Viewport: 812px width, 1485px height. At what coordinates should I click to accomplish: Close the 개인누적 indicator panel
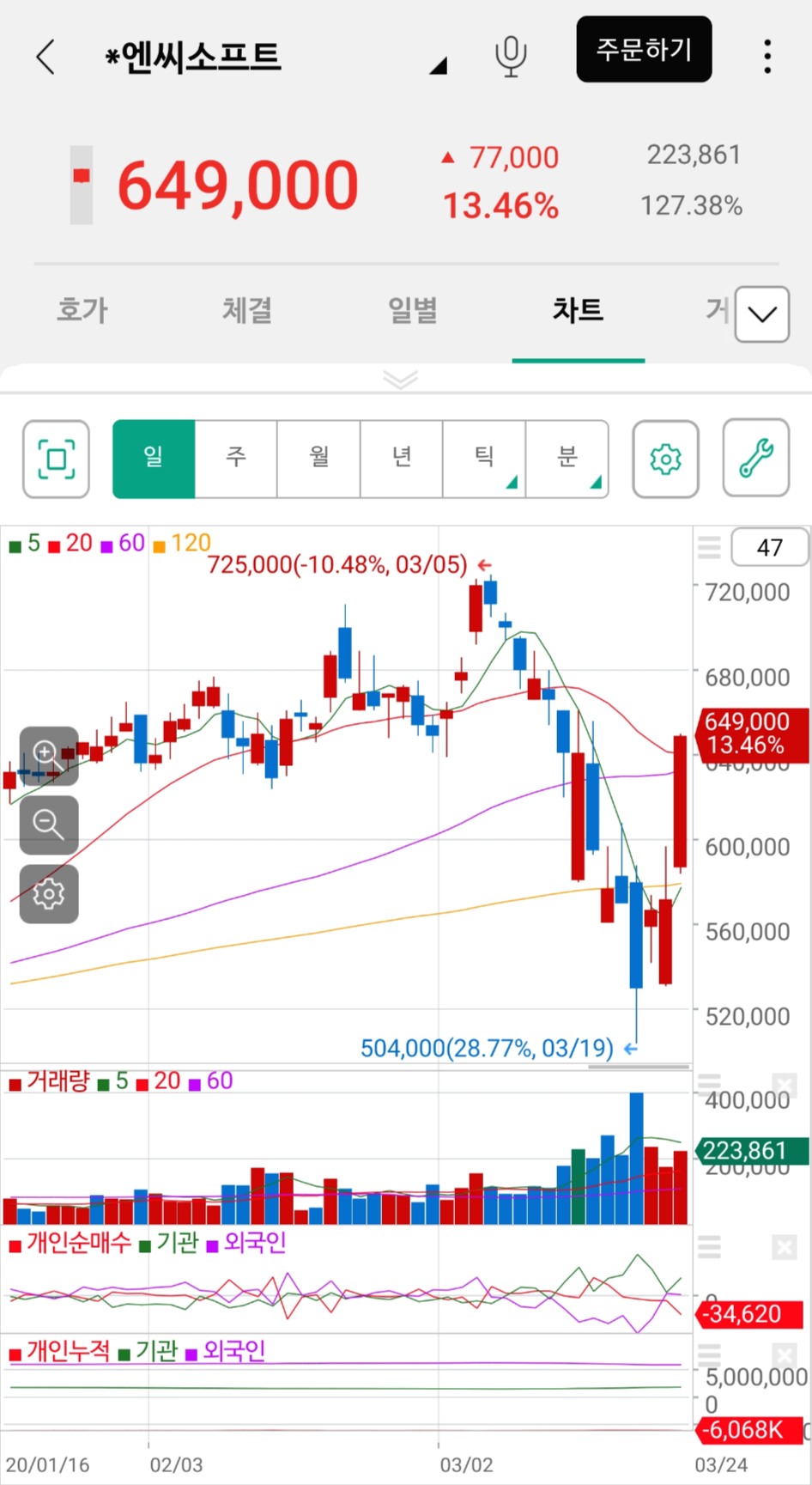click(785, 1355)
